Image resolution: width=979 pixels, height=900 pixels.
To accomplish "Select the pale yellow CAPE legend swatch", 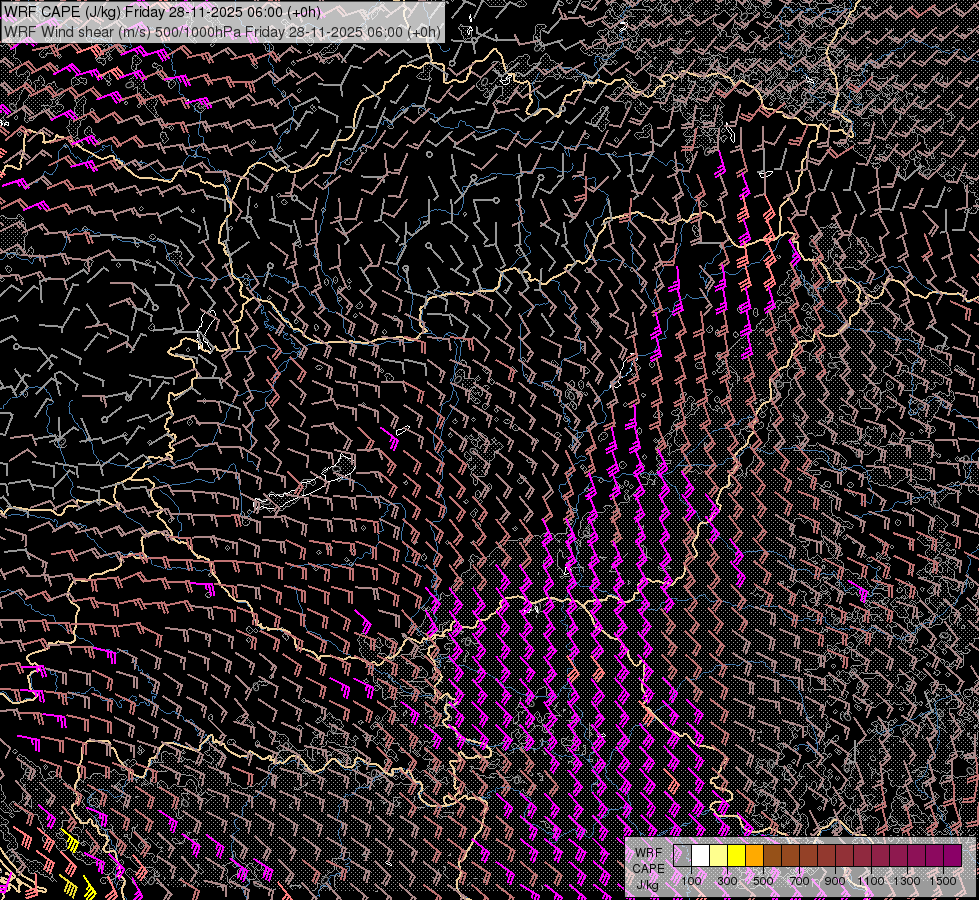I will [x=718, y=856].
